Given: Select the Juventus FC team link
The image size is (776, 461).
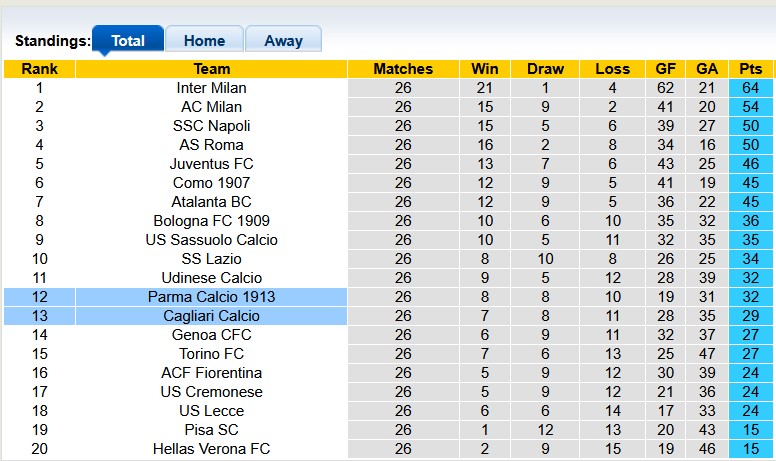Looking at the screenshot, I should (211, 164).
